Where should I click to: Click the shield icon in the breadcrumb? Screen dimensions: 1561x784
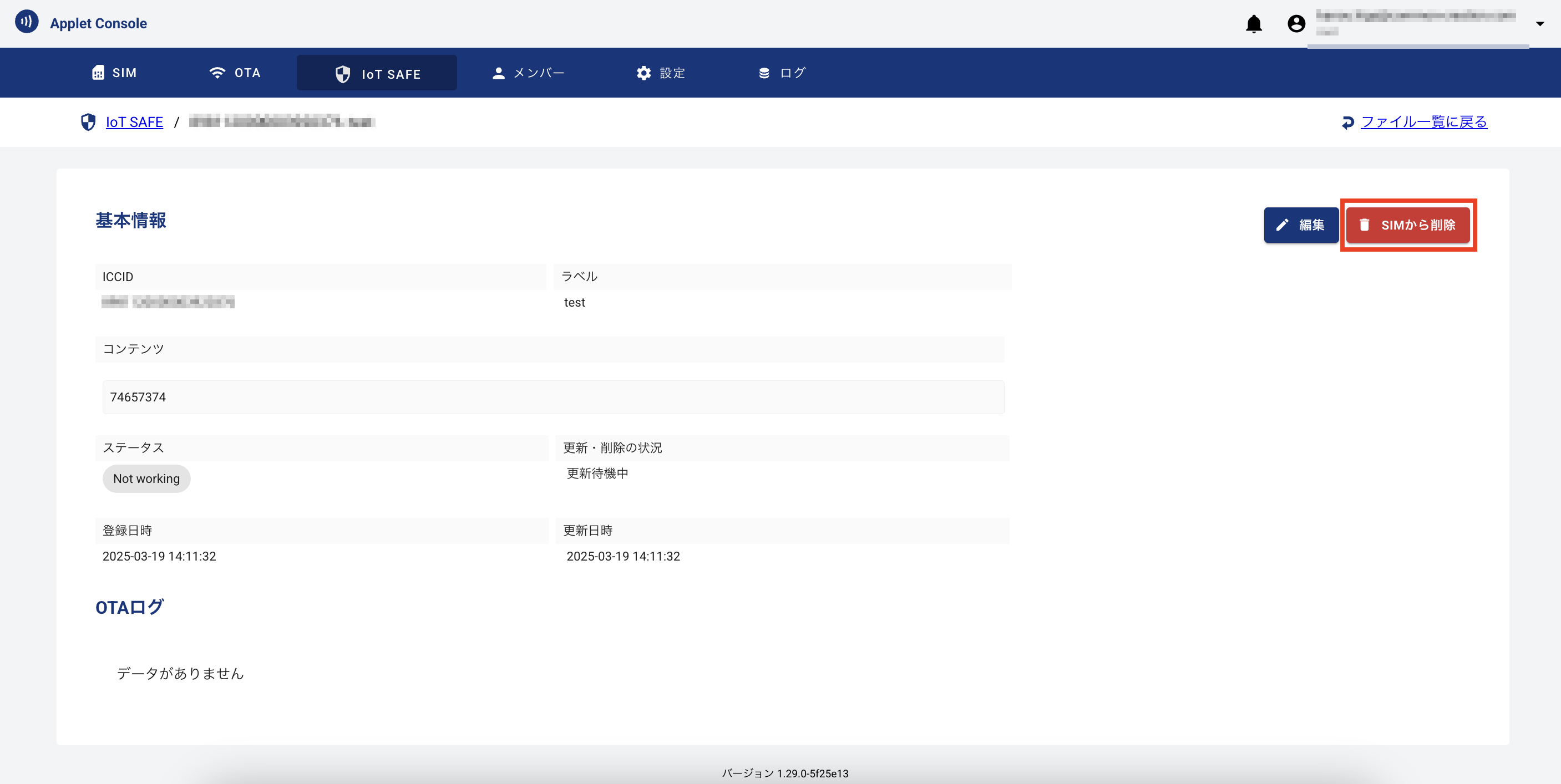pyautogui.click(x=88, y=122)
